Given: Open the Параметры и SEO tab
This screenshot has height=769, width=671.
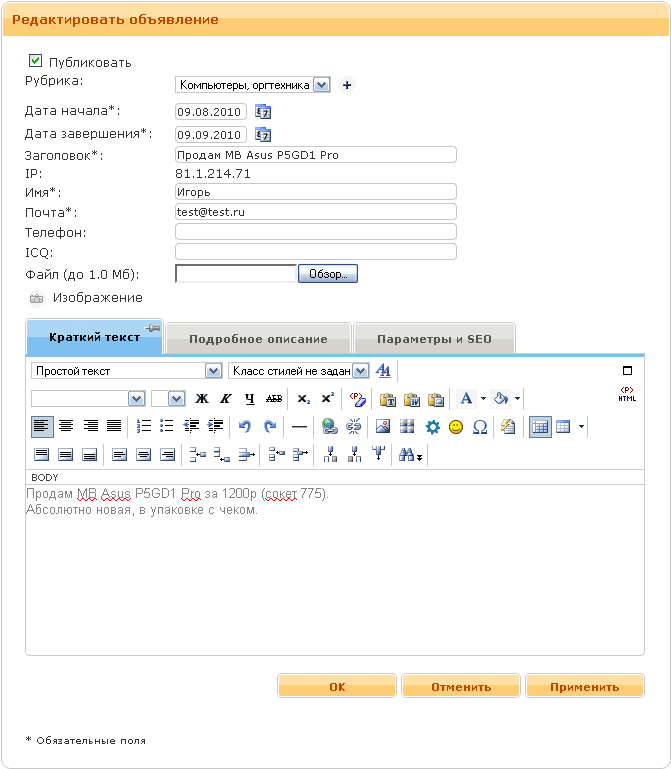Looking at the screenshot, I should (x=434, y=339).
